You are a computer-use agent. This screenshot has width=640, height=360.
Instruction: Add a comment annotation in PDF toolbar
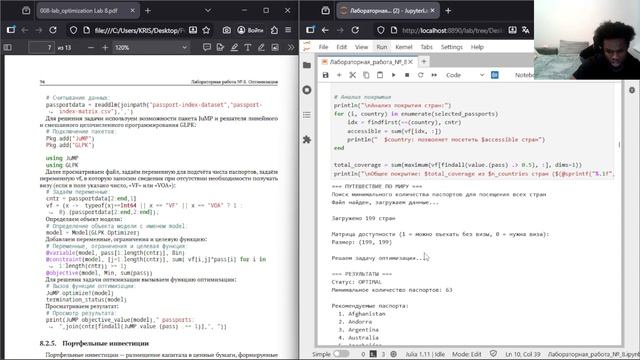[x=207, y=48]
